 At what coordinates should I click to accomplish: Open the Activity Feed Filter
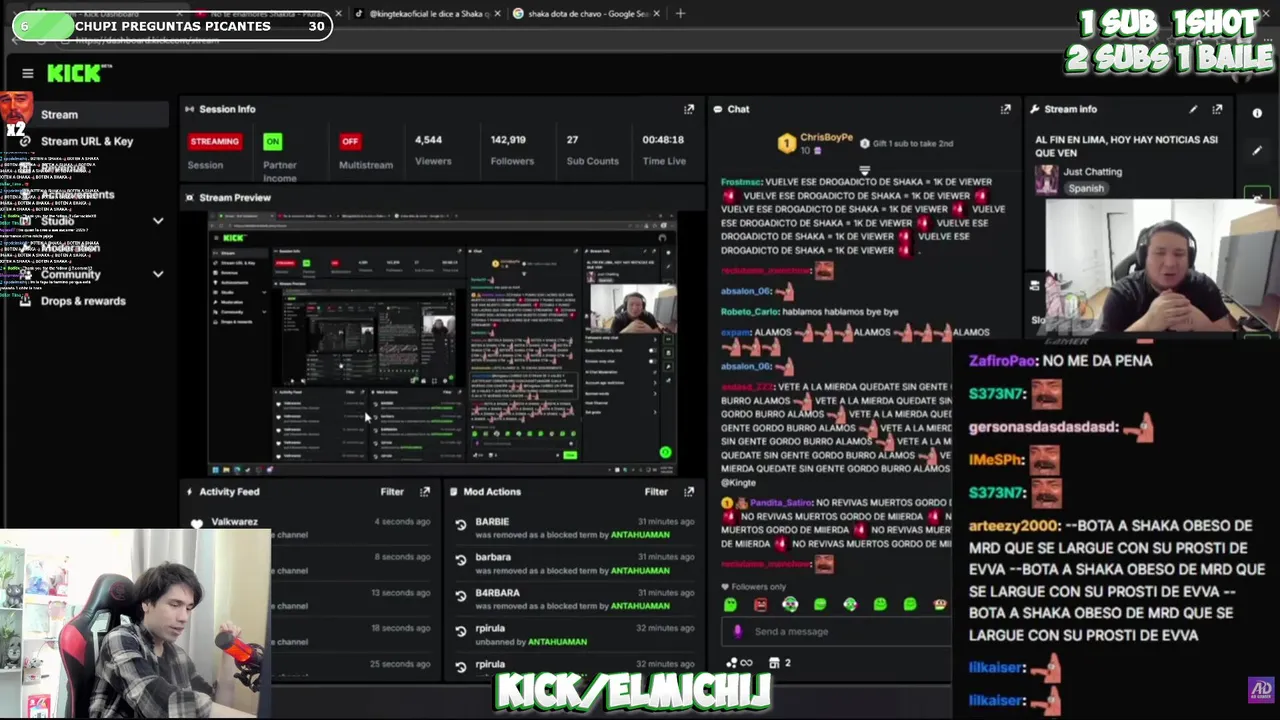pyautogui.click(x=392, y=492)
